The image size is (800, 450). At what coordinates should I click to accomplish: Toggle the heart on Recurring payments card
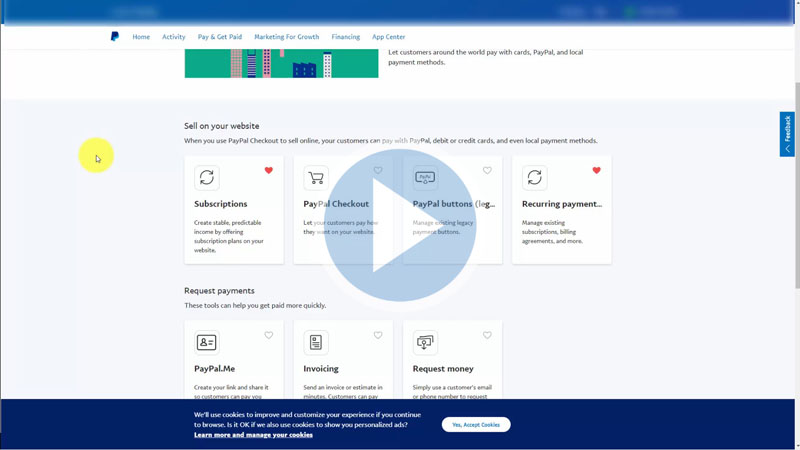click(596, 171)
